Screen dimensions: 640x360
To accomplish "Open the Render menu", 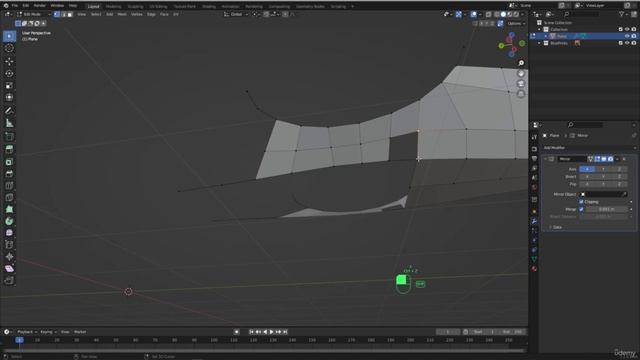I will pyautogui.click(x=40, y=6).
